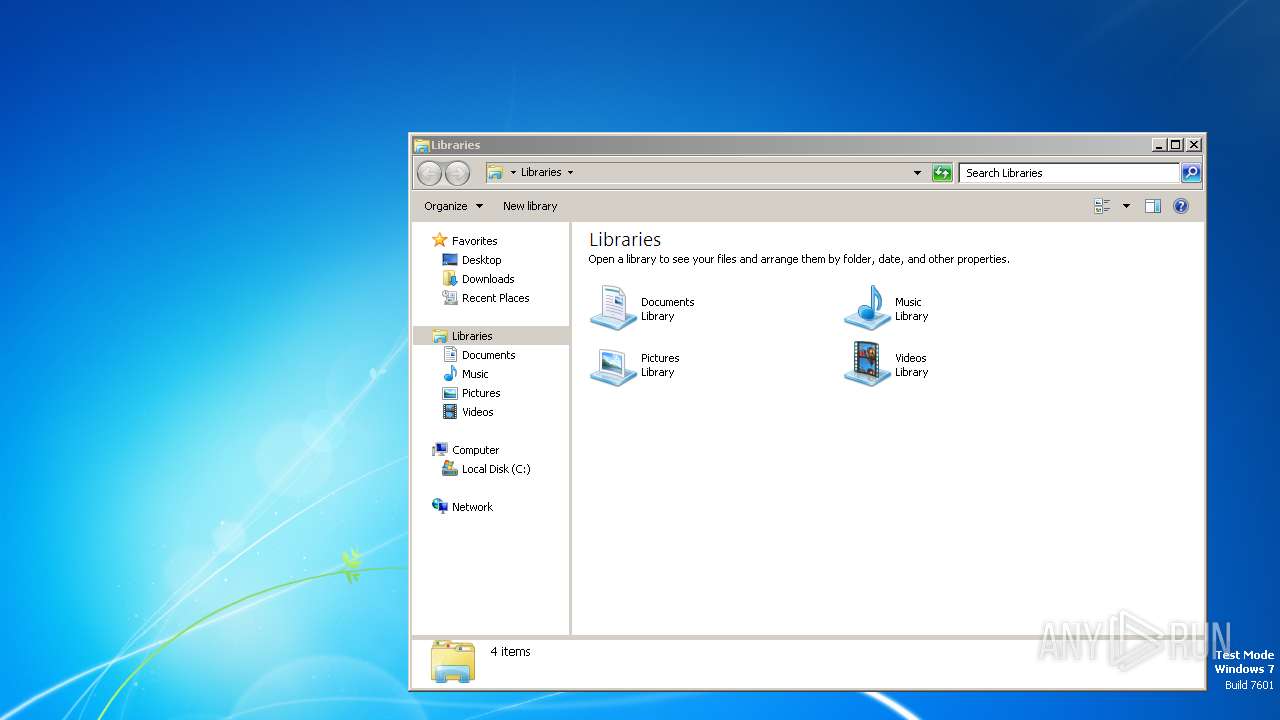Open the Help button
Viewport: 1280px width, 720px height.
[x=1180, y=206]
